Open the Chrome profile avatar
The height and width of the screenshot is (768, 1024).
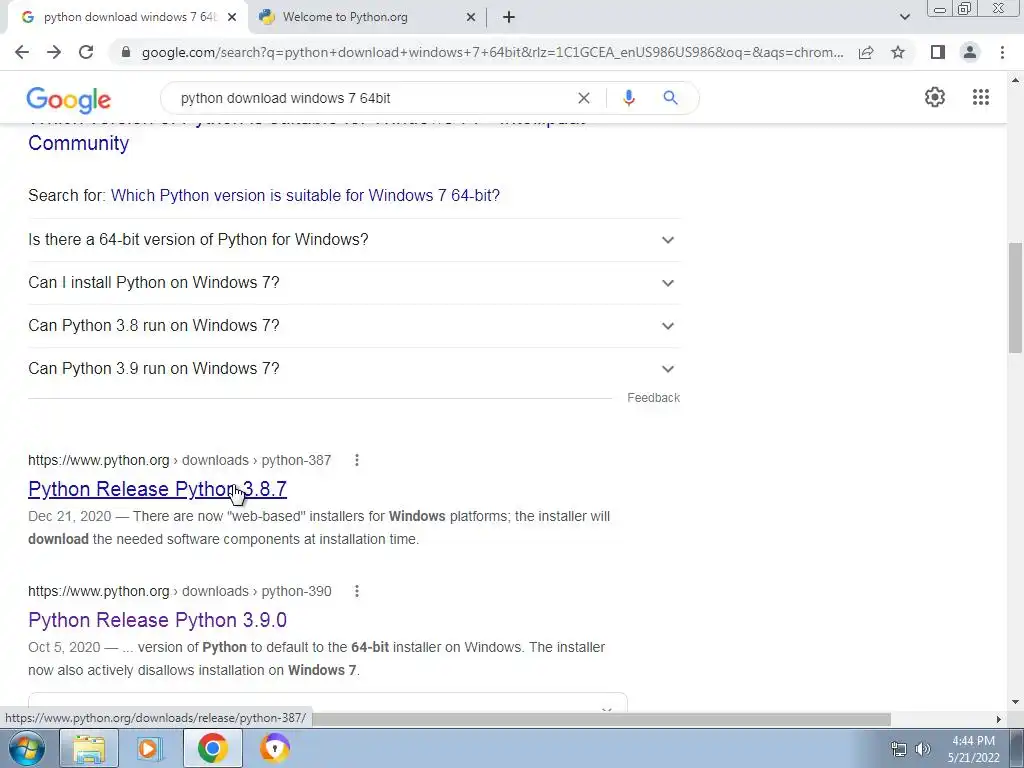click(970, 52)
